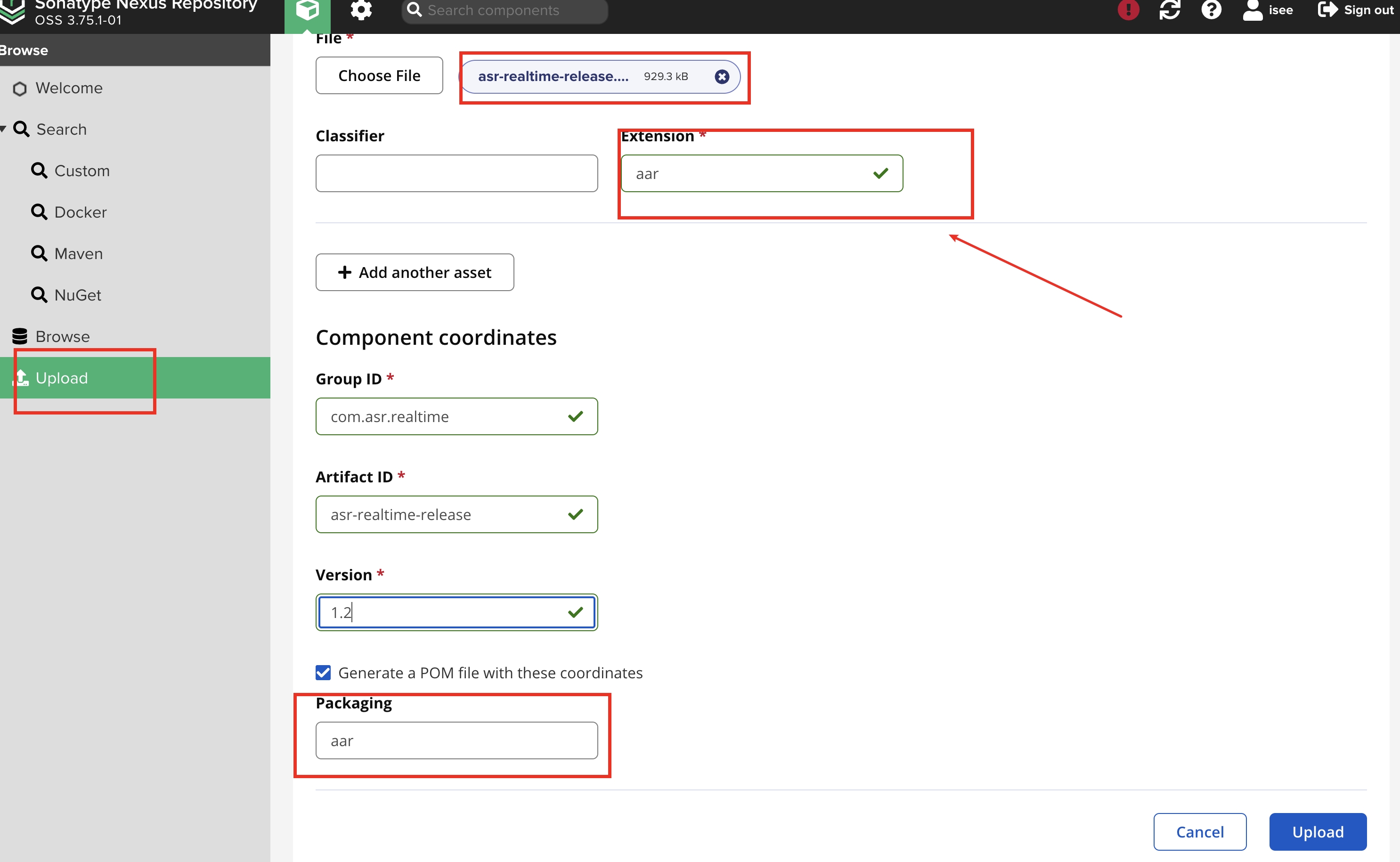Open the Maven search item
Image resolution: width=1400 pixels, height=862 pixels.
(x=78, y=254)
